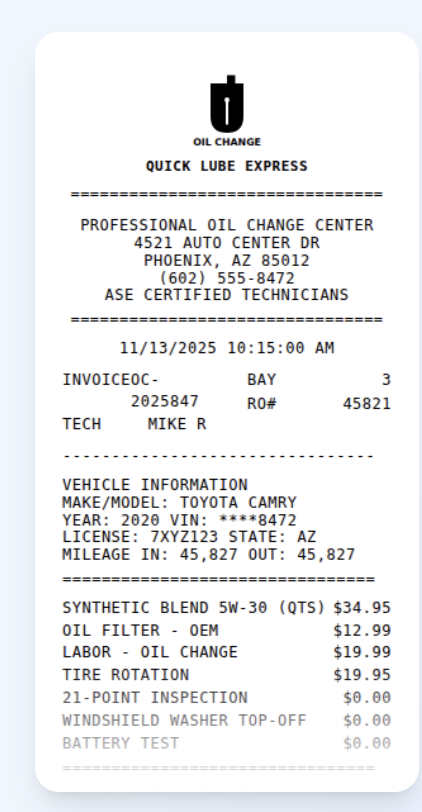Click PHOENIX, AZ 85012 line
Viewport: 422px width, 812px height.
[227, 260]
